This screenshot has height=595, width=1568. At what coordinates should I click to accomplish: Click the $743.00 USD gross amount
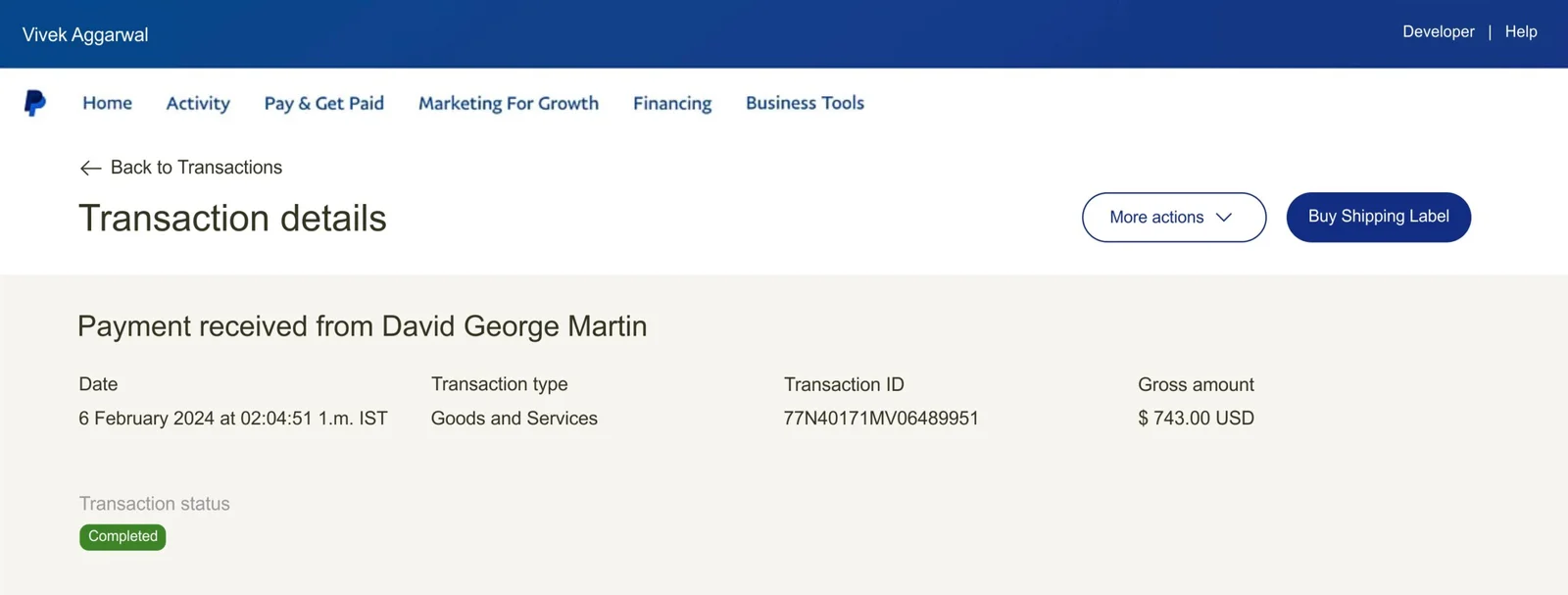1196,419
